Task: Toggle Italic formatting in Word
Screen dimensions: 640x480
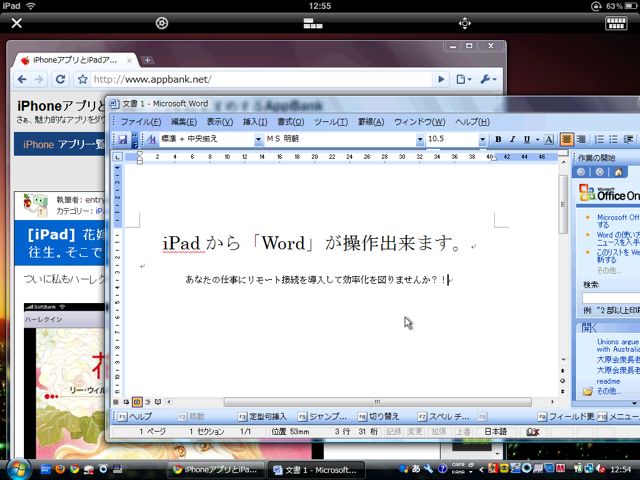Action: 513,140
